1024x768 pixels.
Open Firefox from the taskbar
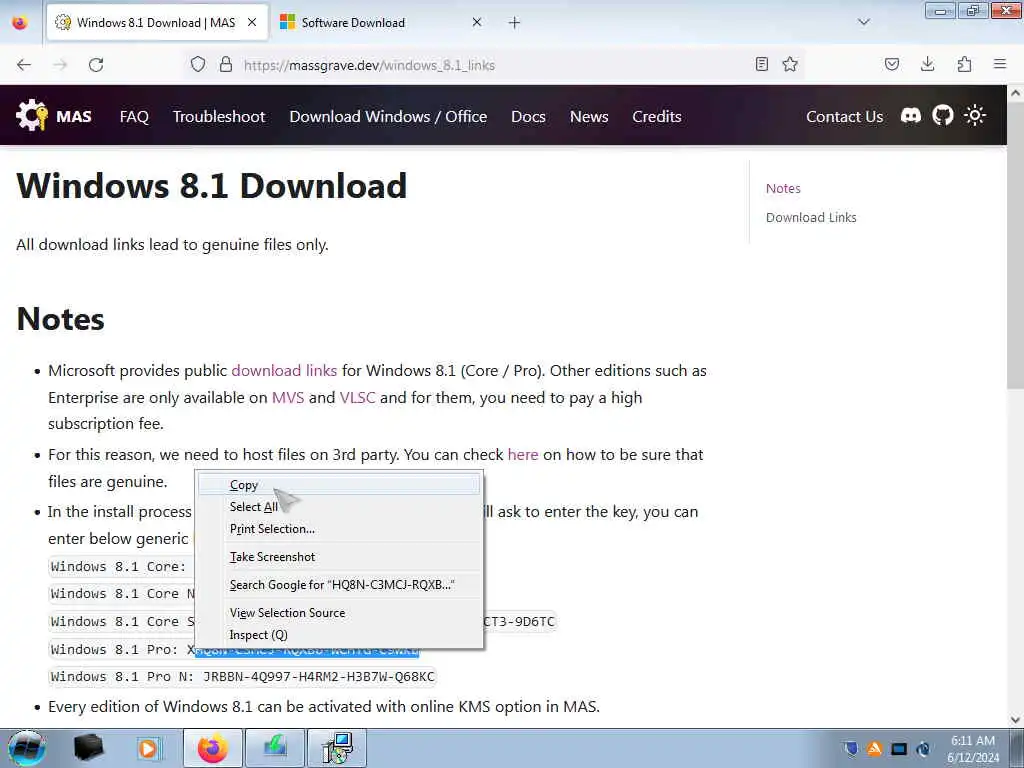coord(213,748)
